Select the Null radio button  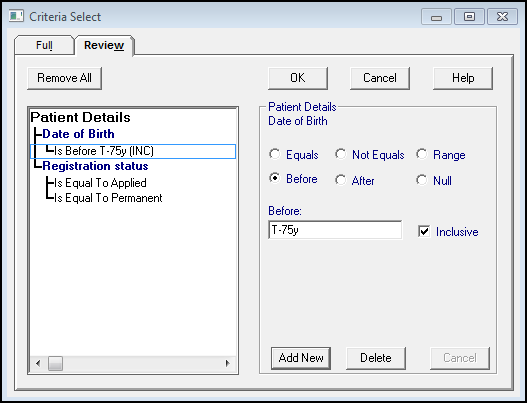421,180
